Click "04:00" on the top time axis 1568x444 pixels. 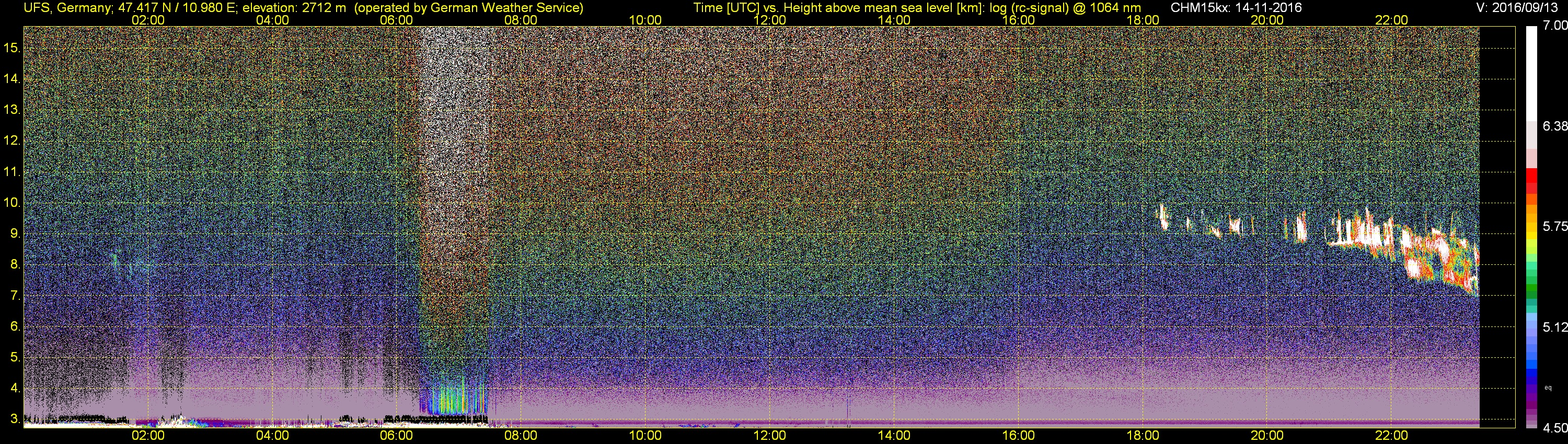(272, 20)
